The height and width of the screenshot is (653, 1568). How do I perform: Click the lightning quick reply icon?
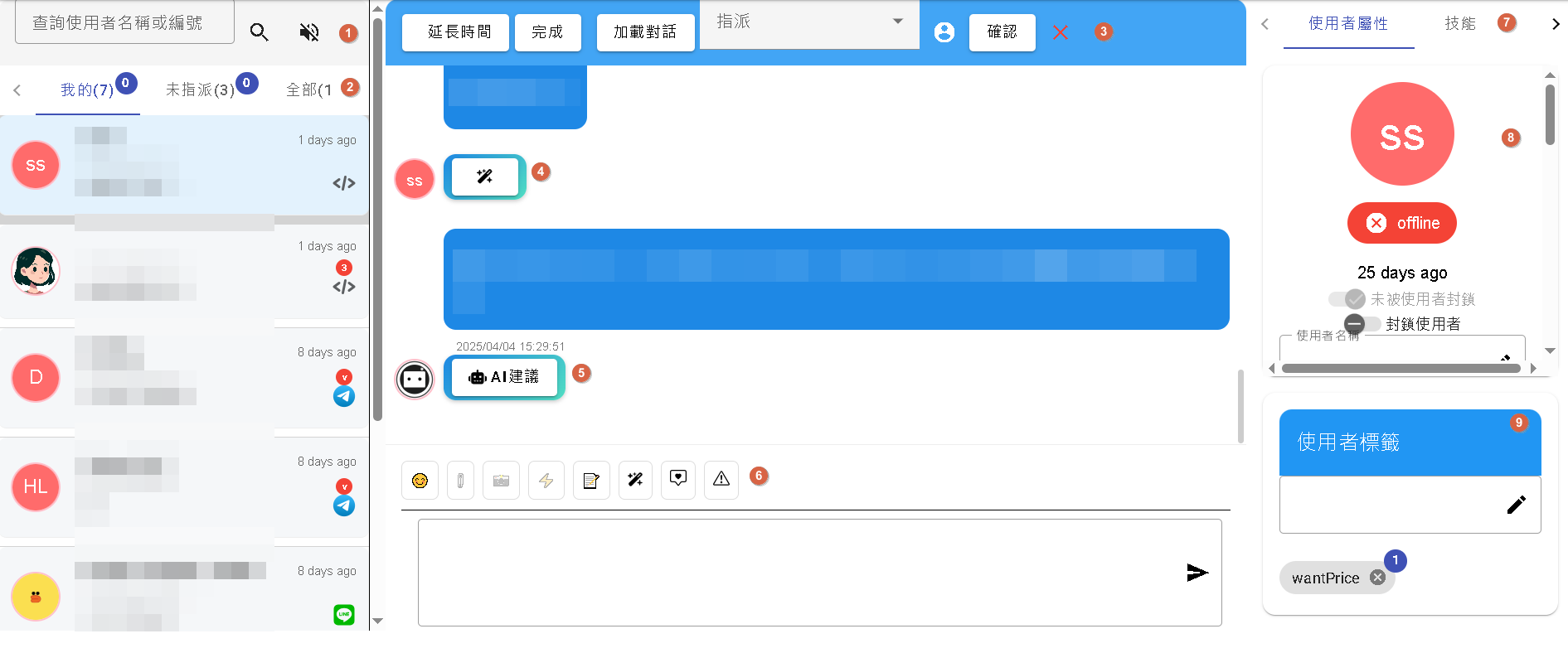(546, 481)
